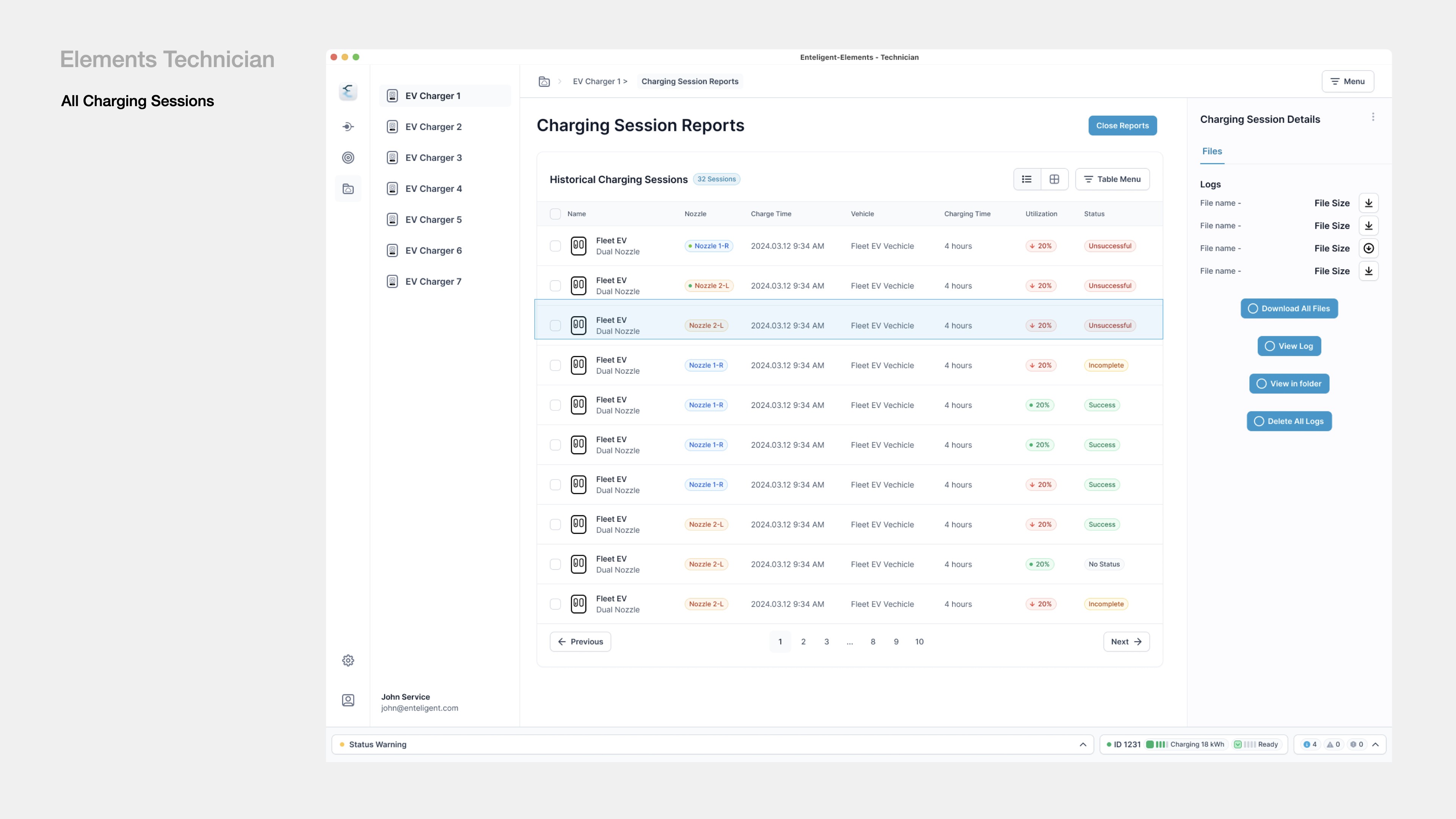
Task: Switch to grid view layout icon
Action: (1054, 179)
